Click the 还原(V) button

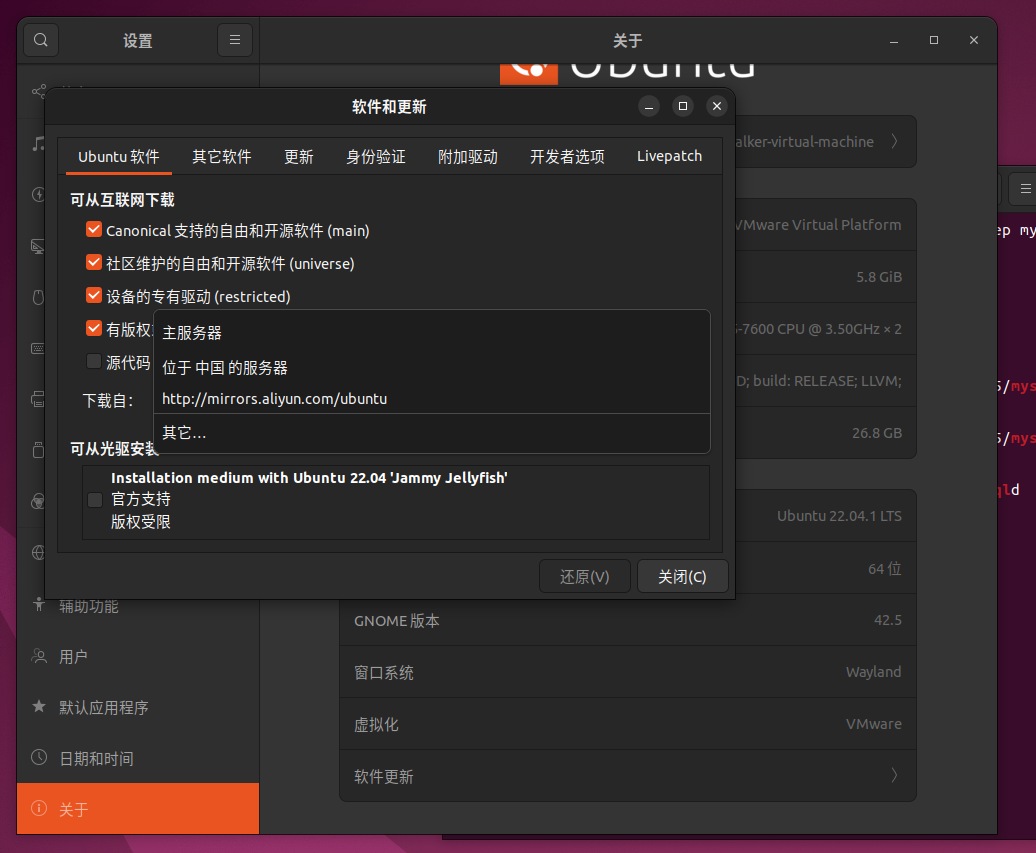[585, 577]
